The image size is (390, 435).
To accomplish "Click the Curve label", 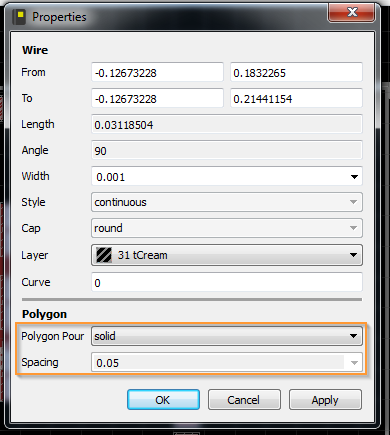I will (36, 282).
